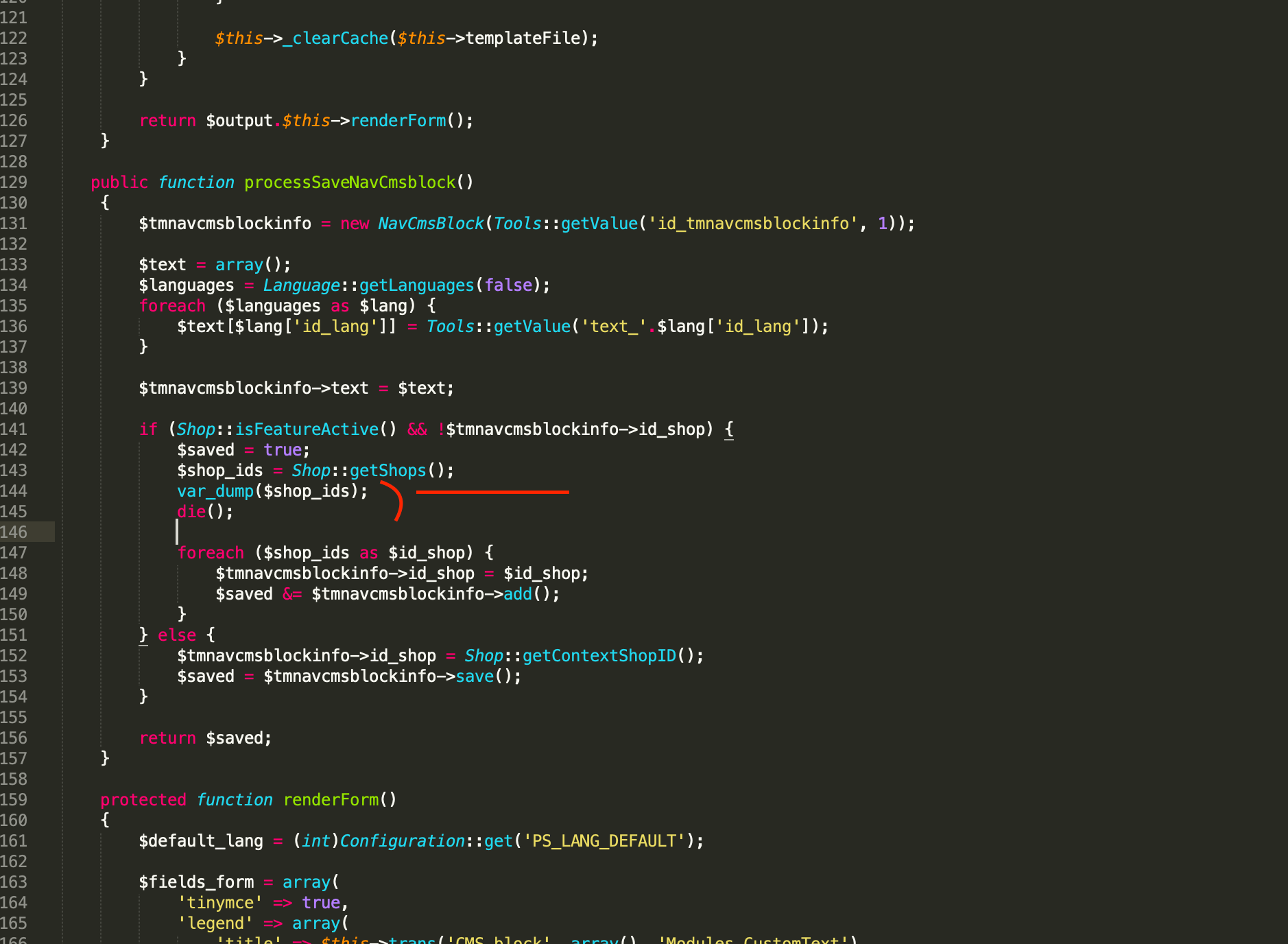
Task: Click the getContextShopID method call
Action: pyautogui.click(x=599, y=656)
